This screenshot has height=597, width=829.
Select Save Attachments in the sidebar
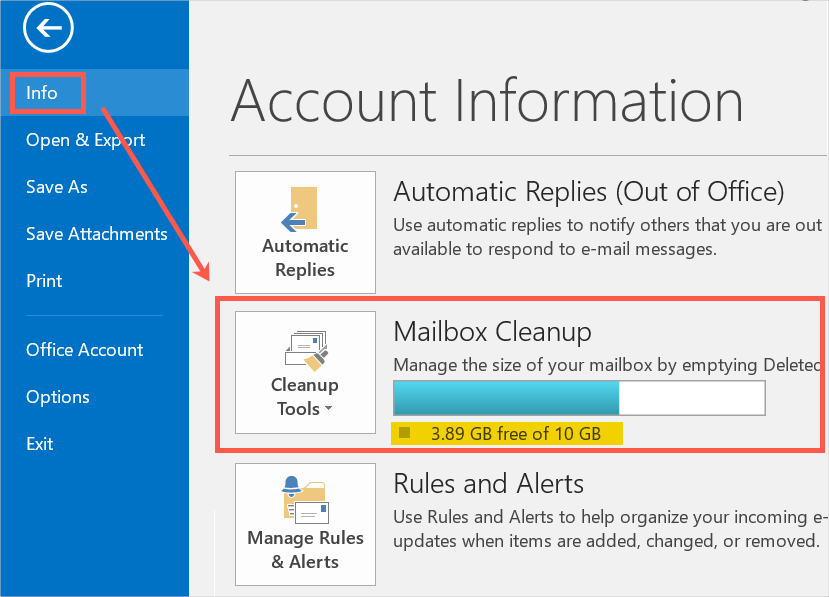[x=96, y=234]
